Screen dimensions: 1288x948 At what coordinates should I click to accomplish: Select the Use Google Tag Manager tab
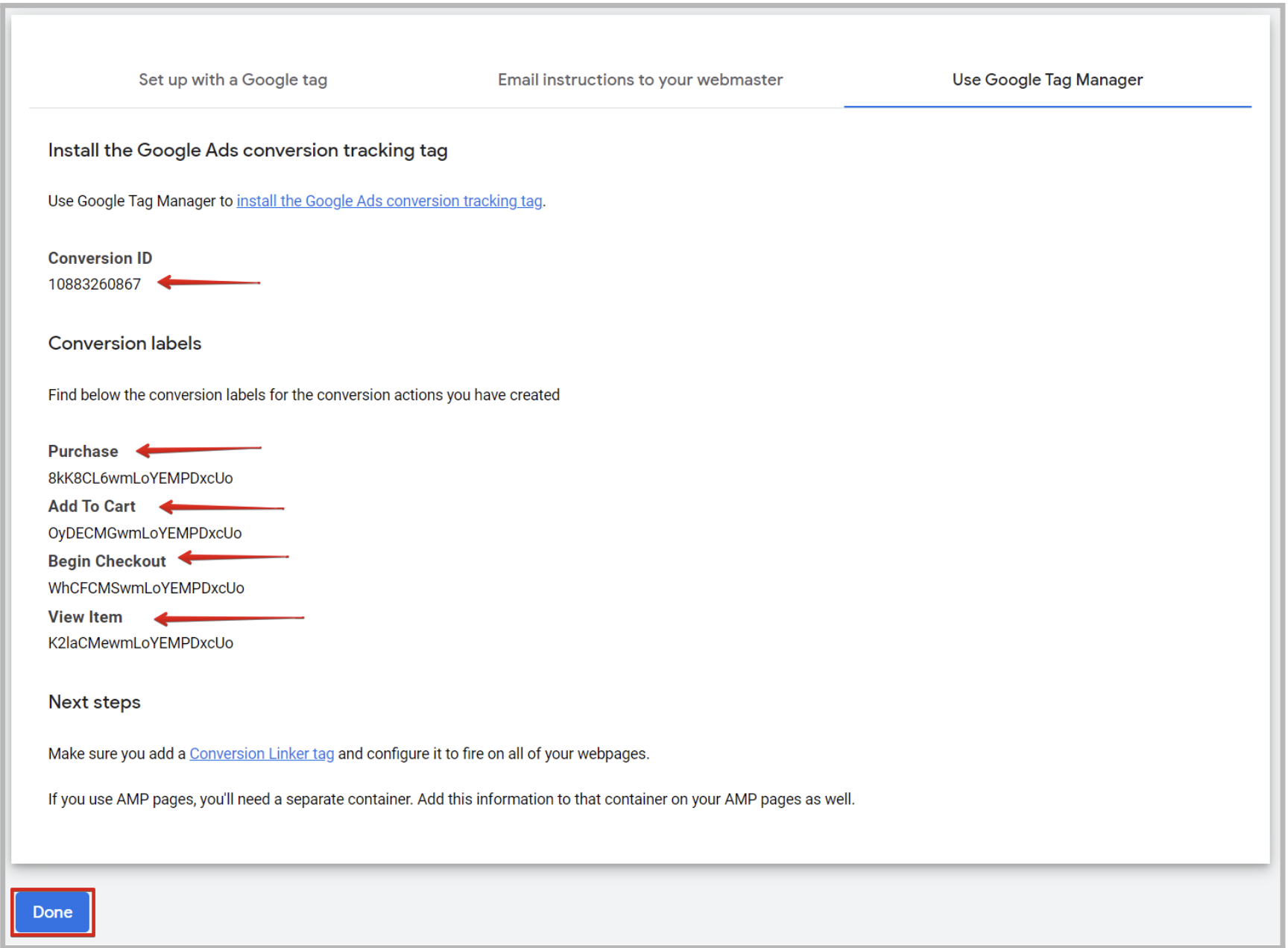(x=1047, y=80)
